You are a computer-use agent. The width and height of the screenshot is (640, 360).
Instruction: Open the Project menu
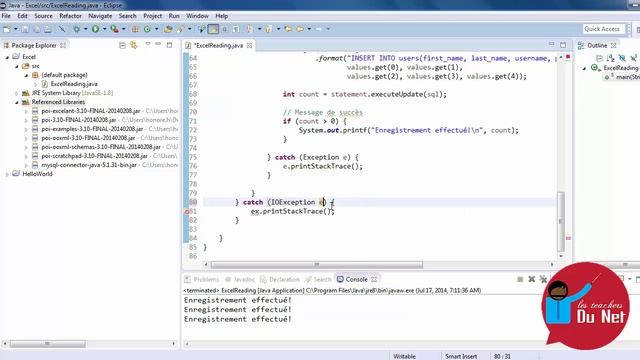152,16
